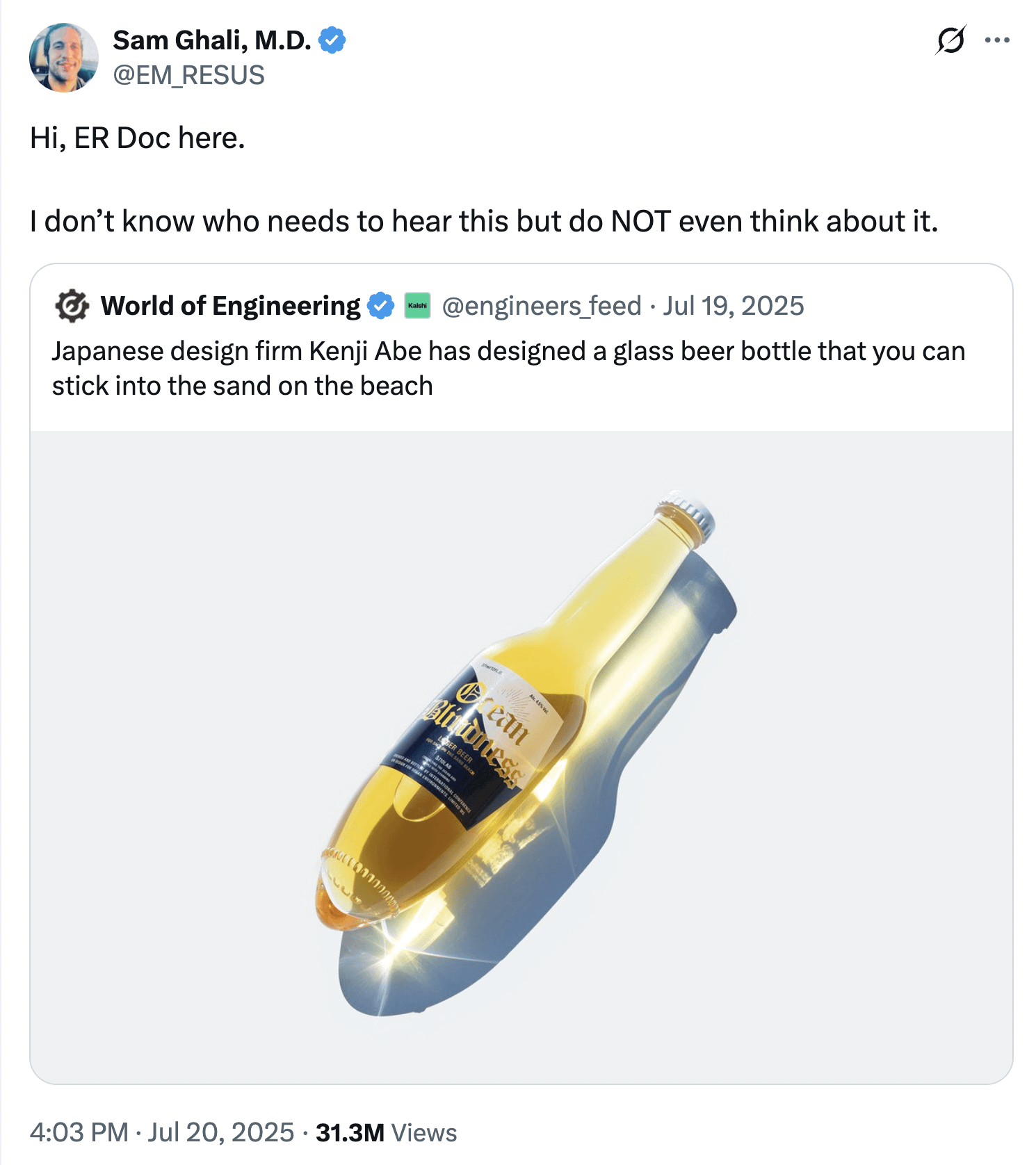Viewport: 1036px width, 1165px height.
Task: Open the World of Engineering account name
Action: point(230,306)
